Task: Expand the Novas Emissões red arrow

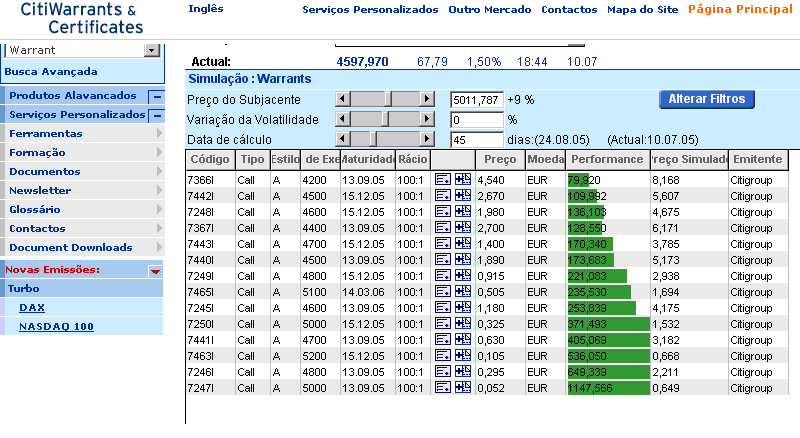Action: point(155,270)
